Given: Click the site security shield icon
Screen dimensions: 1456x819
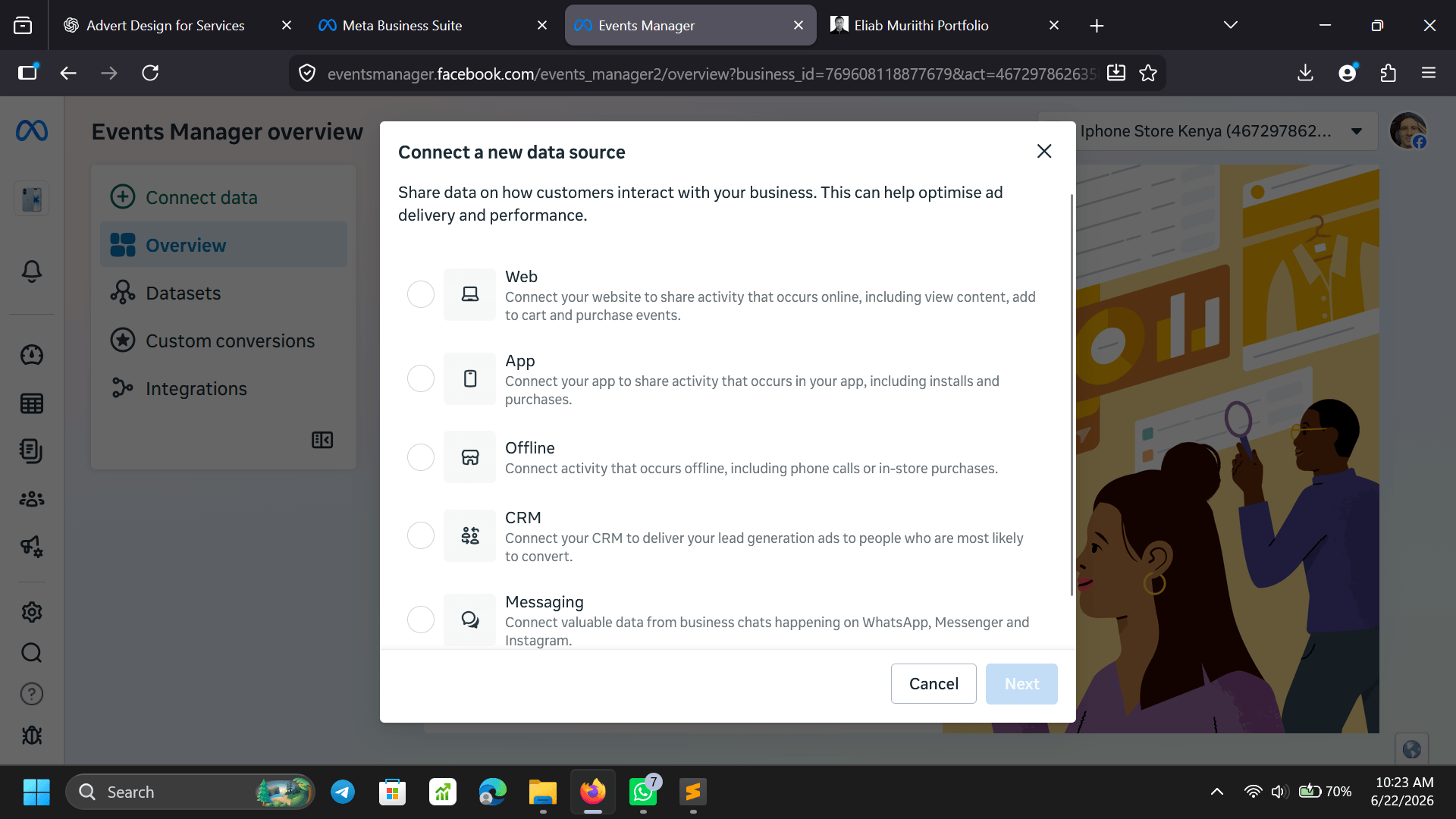Looking at the screenshot, I should 307,73.
